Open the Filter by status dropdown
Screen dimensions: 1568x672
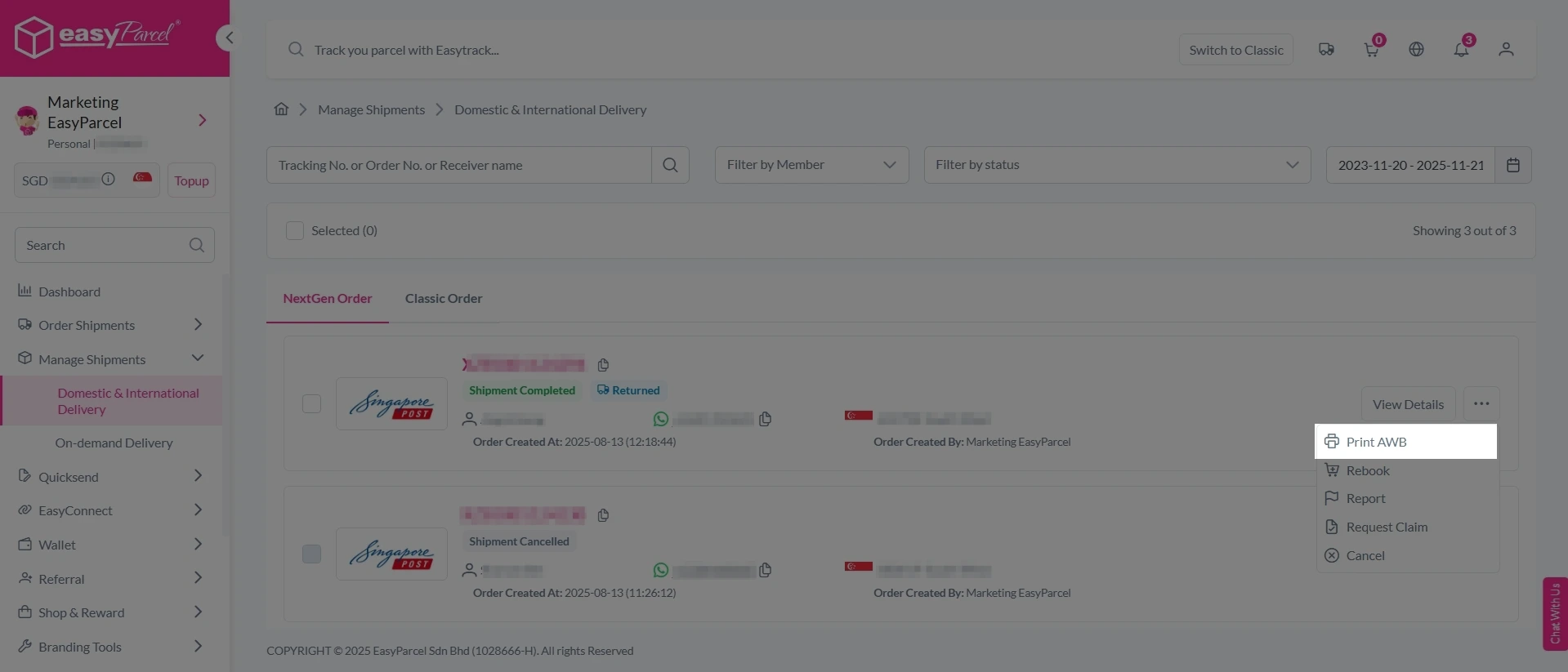1116,165
